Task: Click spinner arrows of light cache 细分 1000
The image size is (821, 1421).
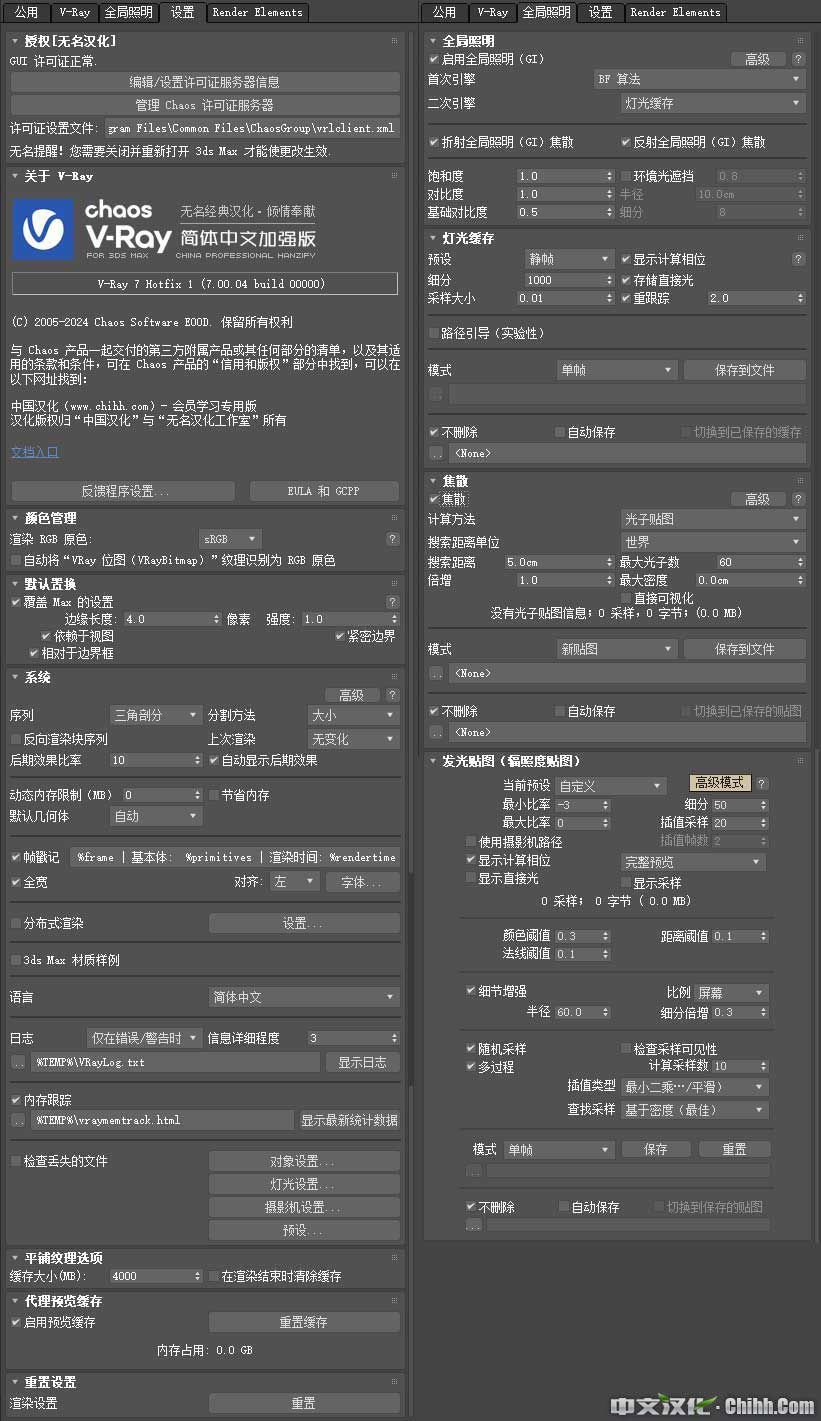Action: (x=609, y=280)
